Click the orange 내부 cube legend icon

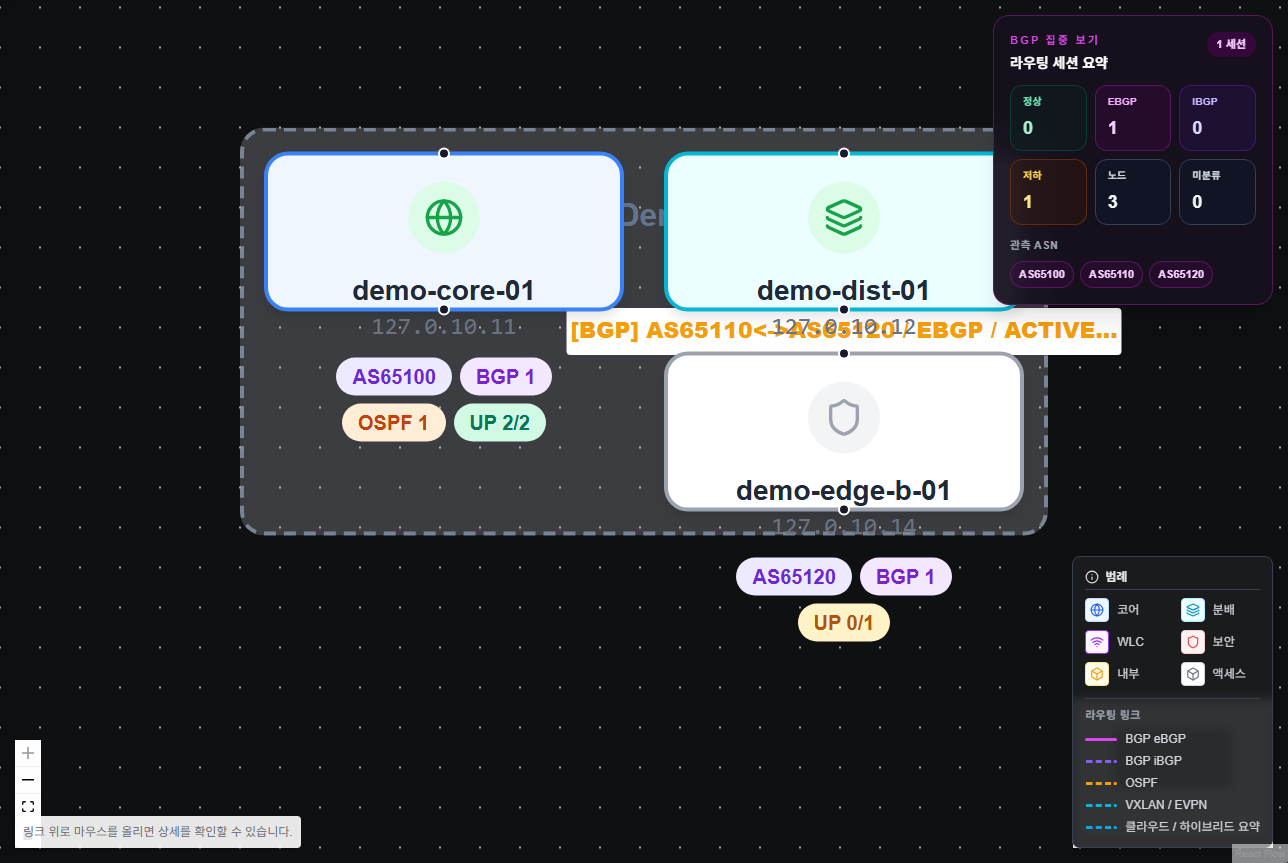[x=1097, y=674]
